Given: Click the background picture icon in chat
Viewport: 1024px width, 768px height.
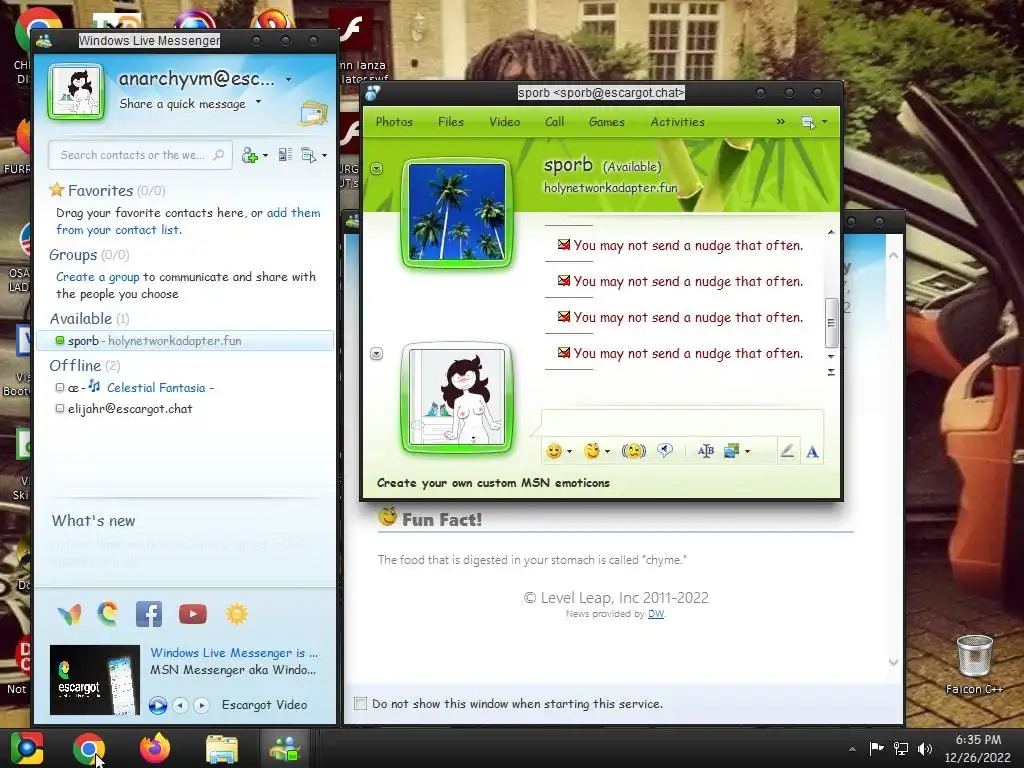Looking at the screenshot, I should point(731,451).
